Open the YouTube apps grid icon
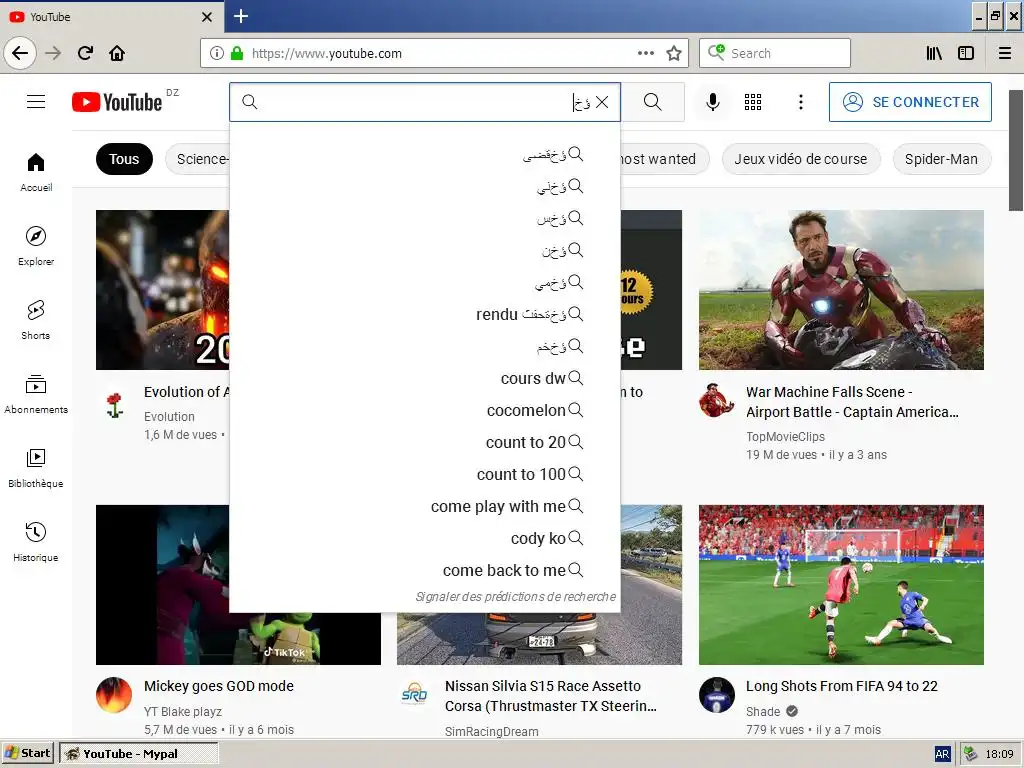Screen dimensions: 1024x768 click(753, 102)
